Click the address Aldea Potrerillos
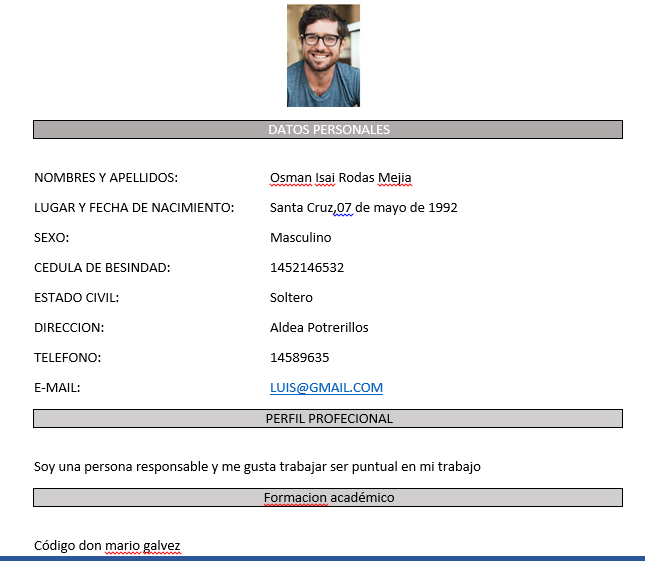 click(x=319, y=328)
